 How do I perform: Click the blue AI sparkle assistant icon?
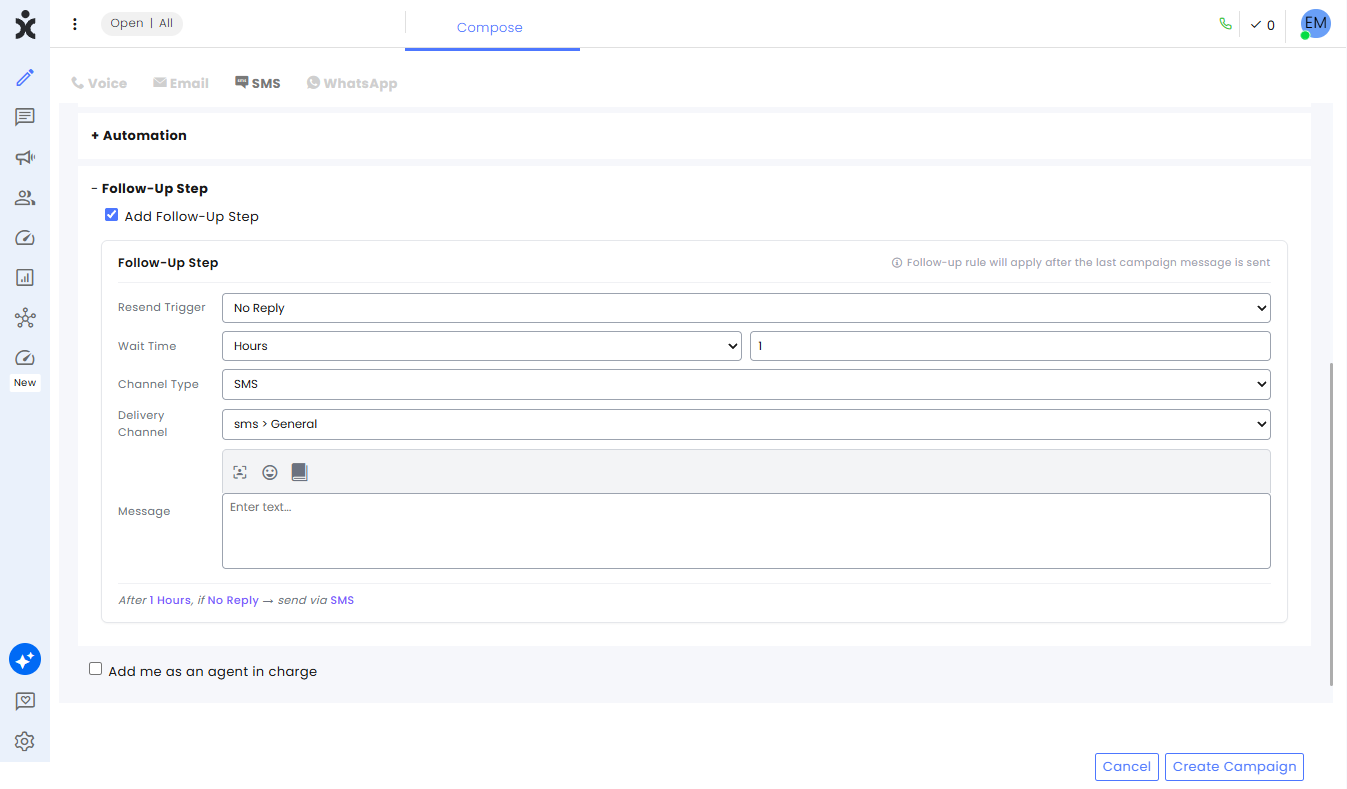(25, 659)
